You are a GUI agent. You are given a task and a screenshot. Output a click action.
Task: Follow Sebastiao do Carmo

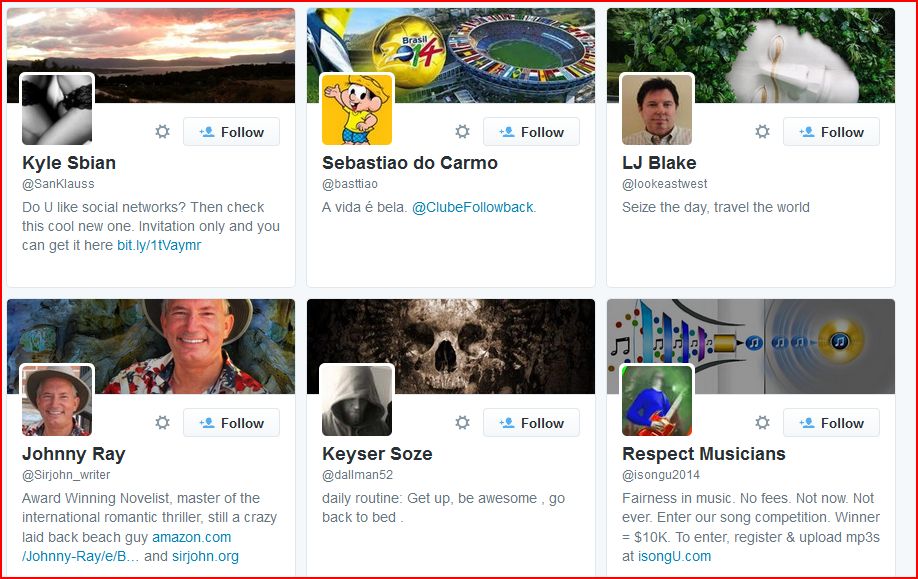(531, 132)
